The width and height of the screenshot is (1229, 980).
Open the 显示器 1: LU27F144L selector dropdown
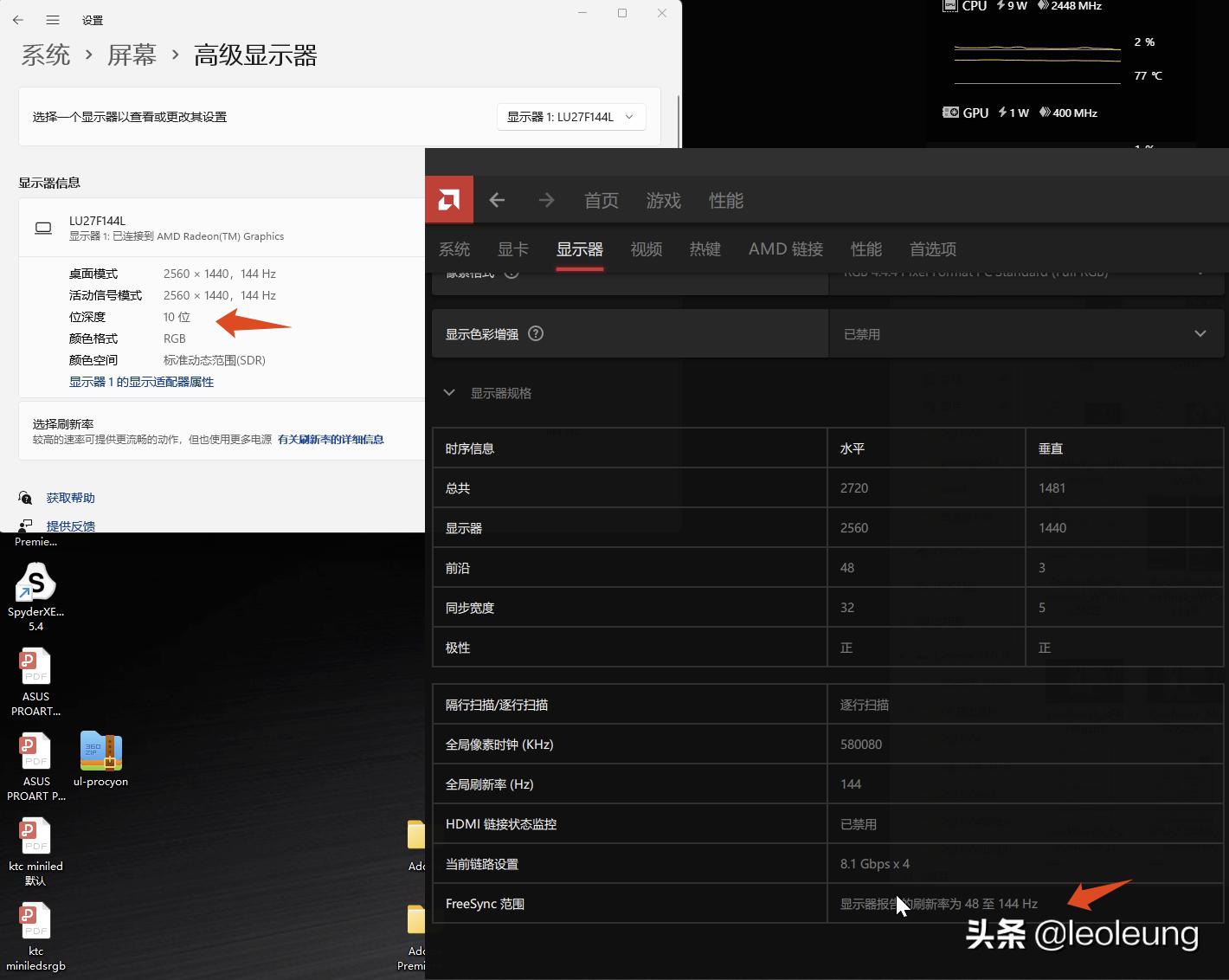[x=570, y=116]
